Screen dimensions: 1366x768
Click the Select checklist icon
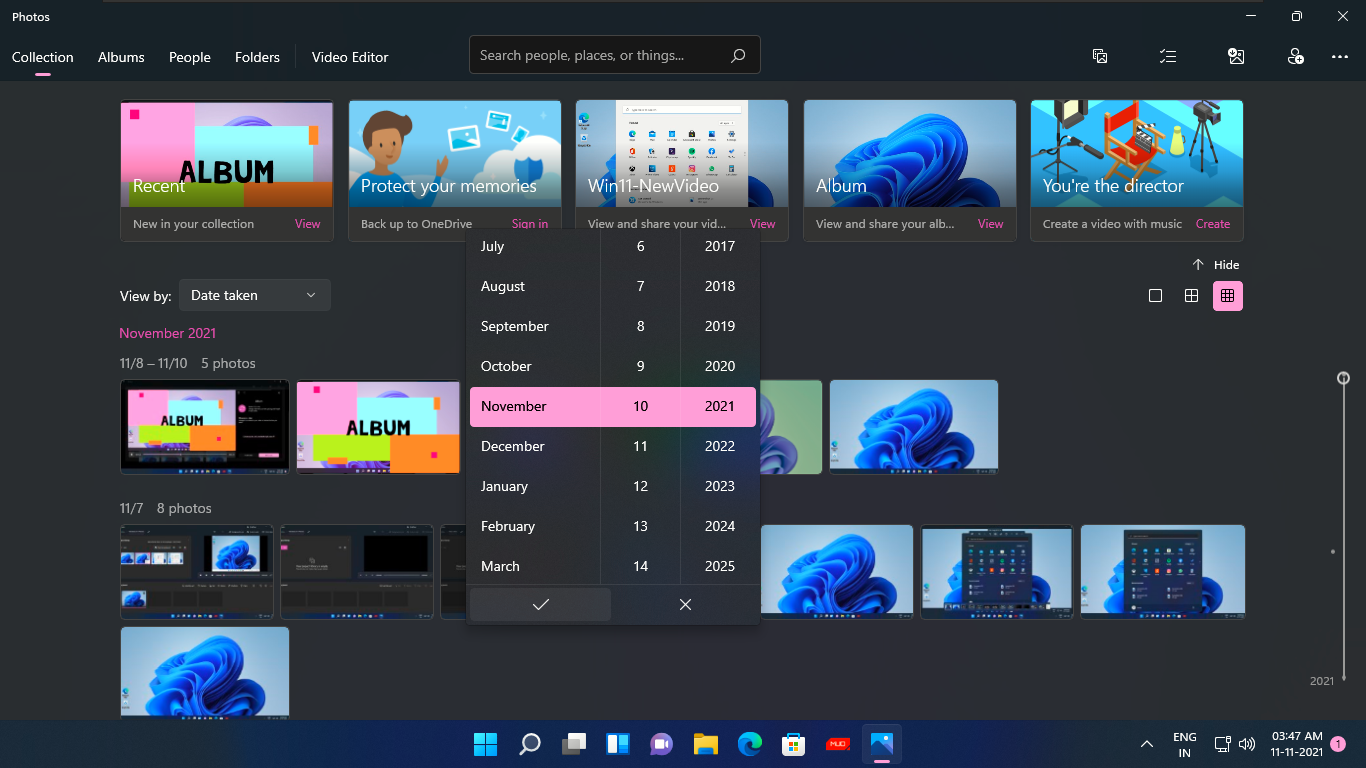1168,57
